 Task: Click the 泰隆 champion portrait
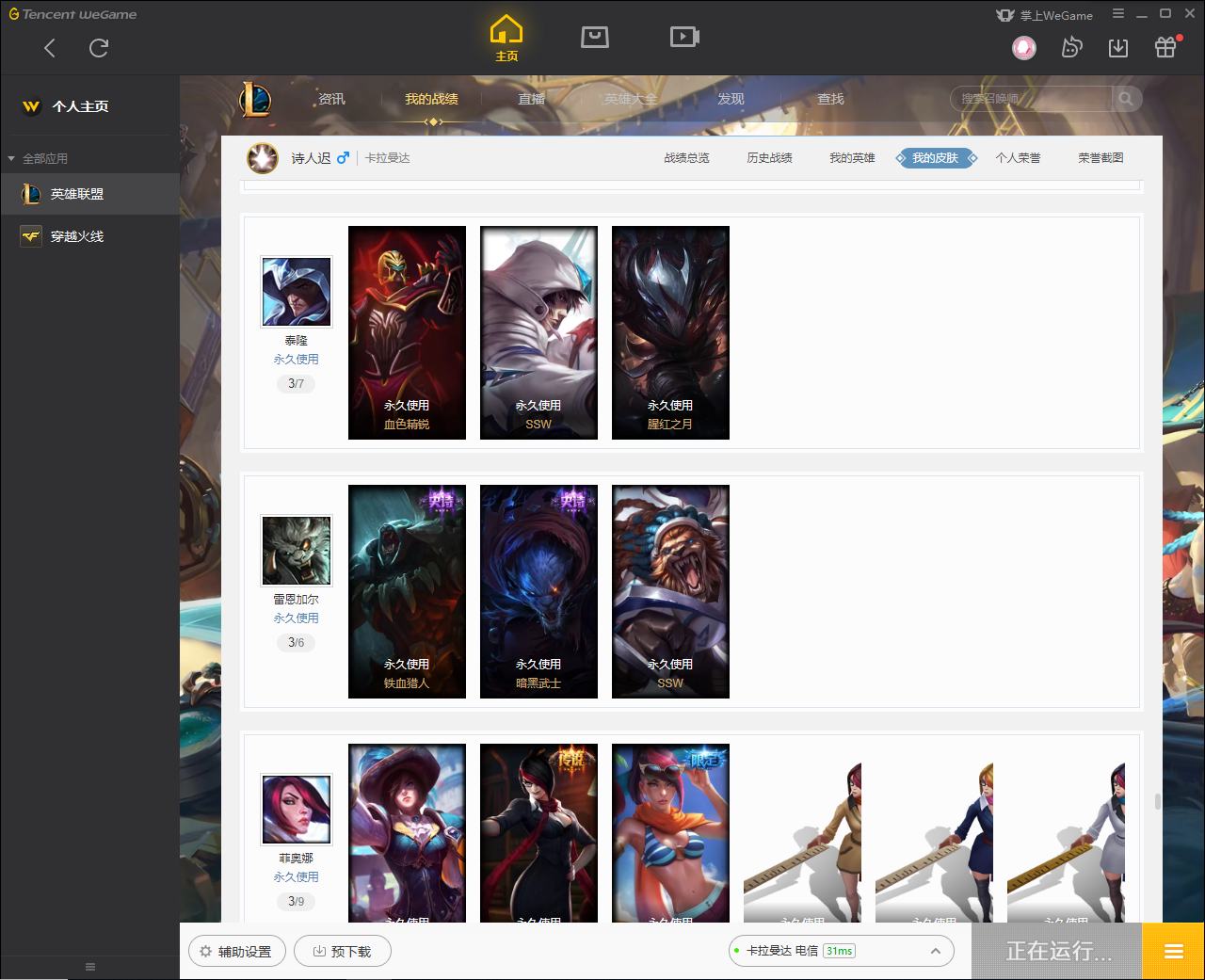(x=297, y=292)
